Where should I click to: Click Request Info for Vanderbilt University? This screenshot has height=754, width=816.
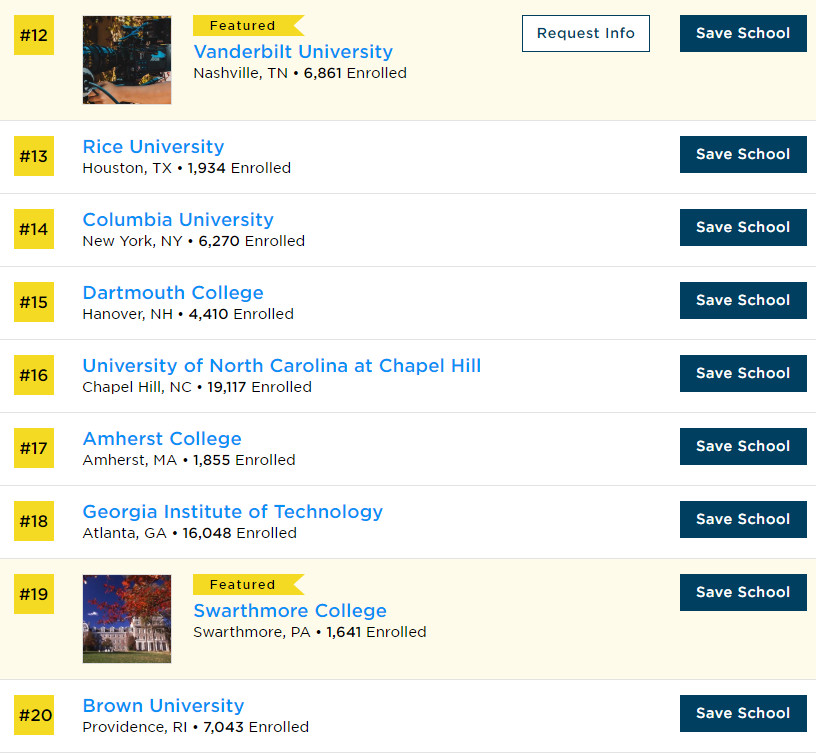click(585, 33)
